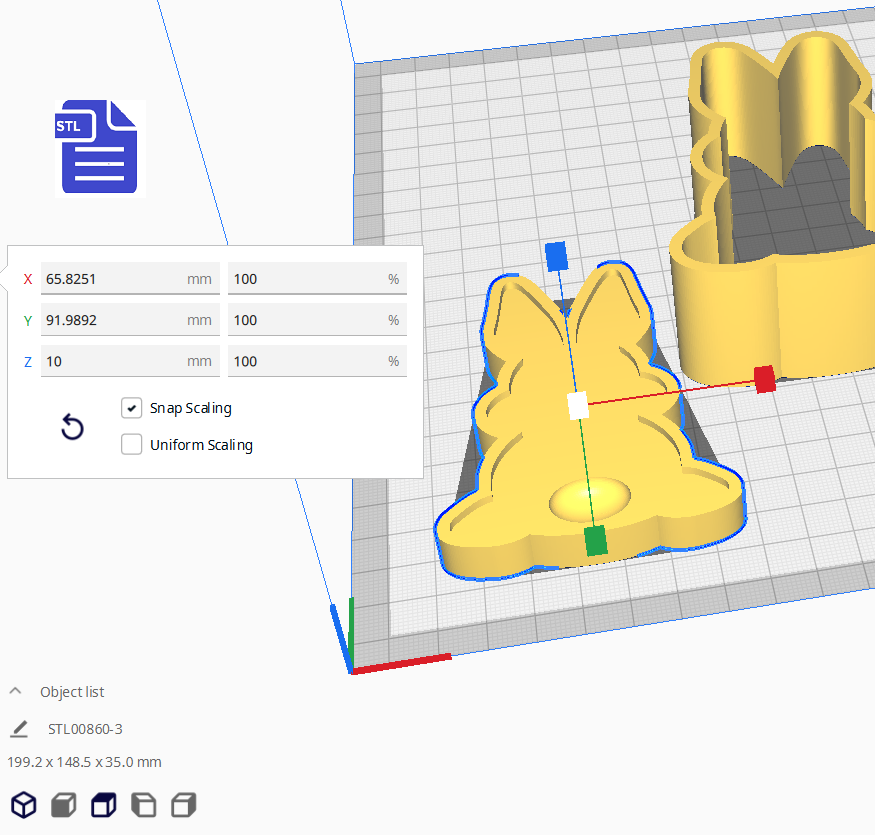Click the X dimension mm field
The image size is (875, 835).
[x=112, y=279]
